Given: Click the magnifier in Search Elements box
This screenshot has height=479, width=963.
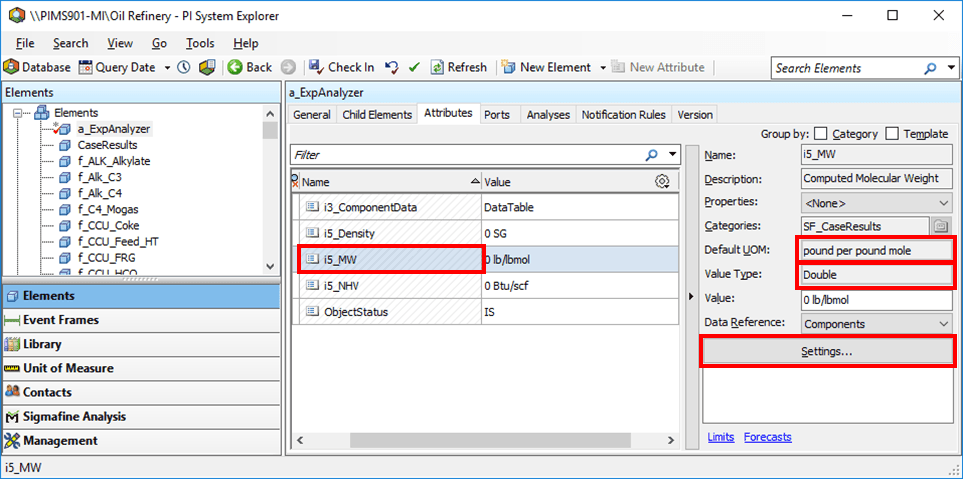Looking at the screenshot, I should click(x=931, y=68).
